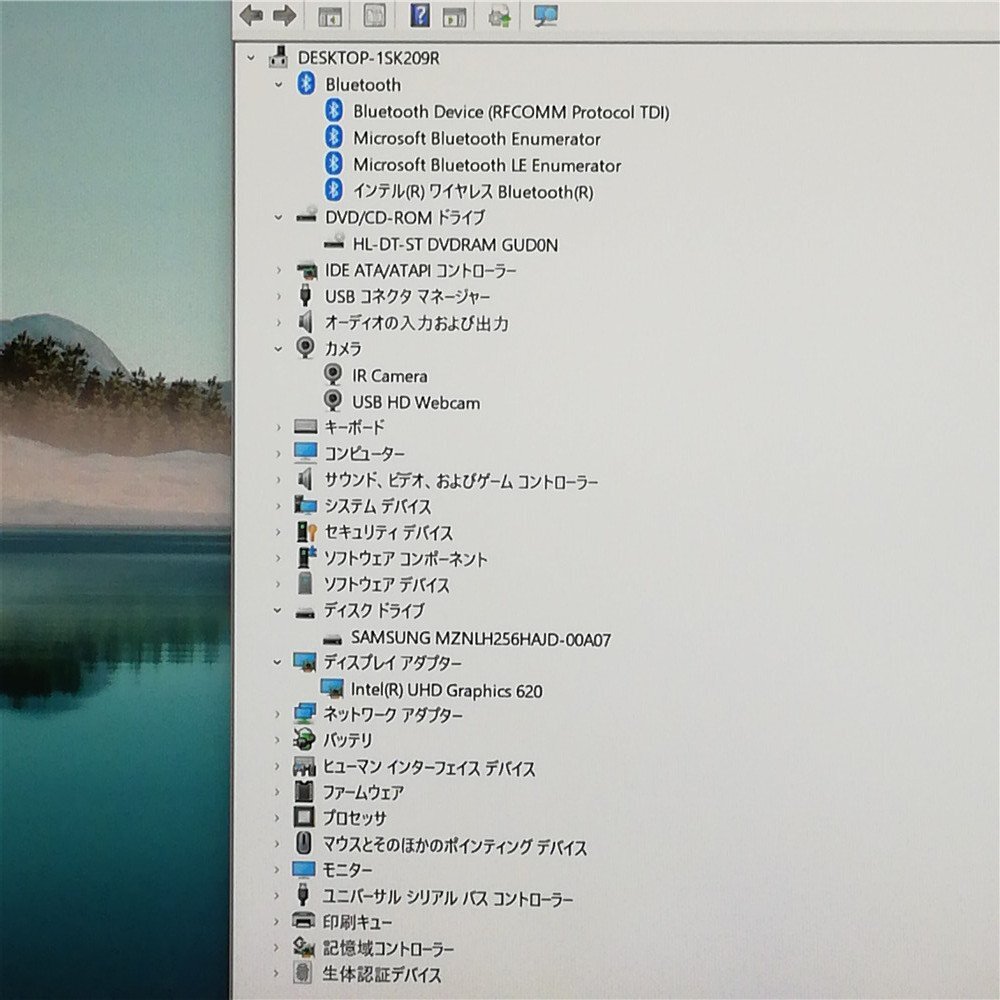Viewport: 1000px width, 1000px height.
Task: Expand the ネットワーク アダプター category
Action: click(277, 714)
